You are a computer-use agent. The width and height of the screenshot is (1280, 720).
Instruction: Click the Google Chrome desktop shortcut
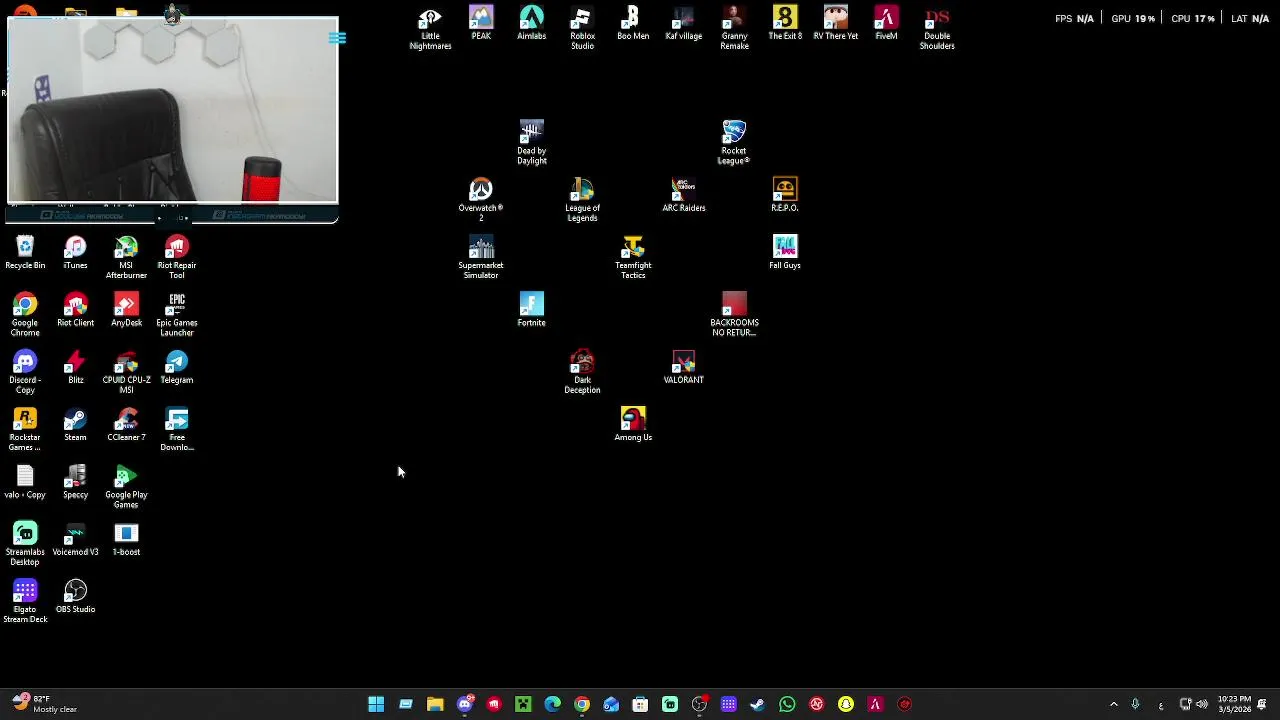pyautogui.click(x=25, y=315)
